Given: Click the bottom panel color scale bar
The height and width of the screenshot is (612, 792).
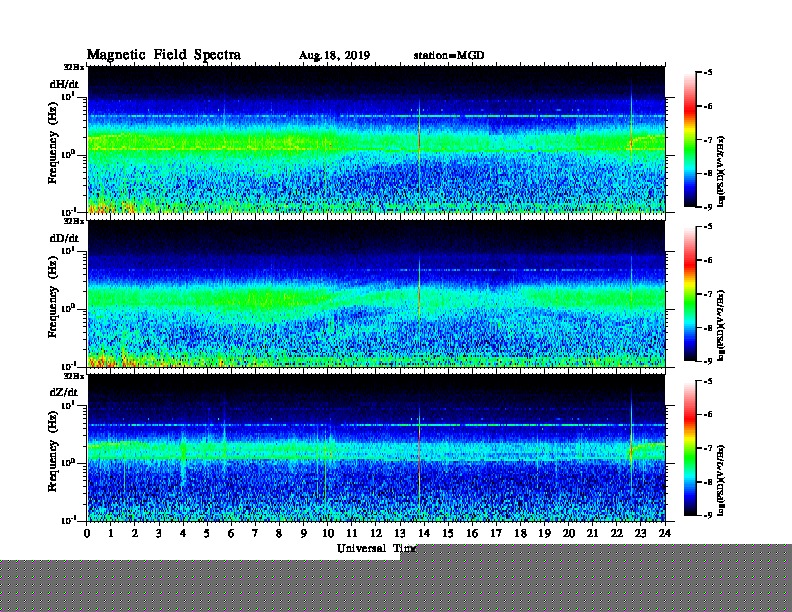Looking at the screenshot, I should tap(690, 448).
